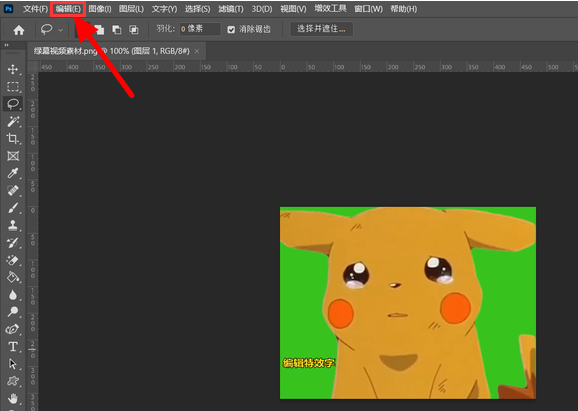Select the Rectangular Marquee tool

click(13, 87)
